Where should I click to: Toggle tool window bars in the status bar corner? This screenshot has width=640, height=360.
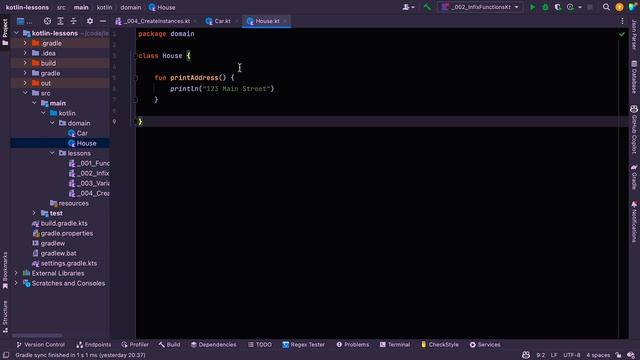click(x=6, y=355)
